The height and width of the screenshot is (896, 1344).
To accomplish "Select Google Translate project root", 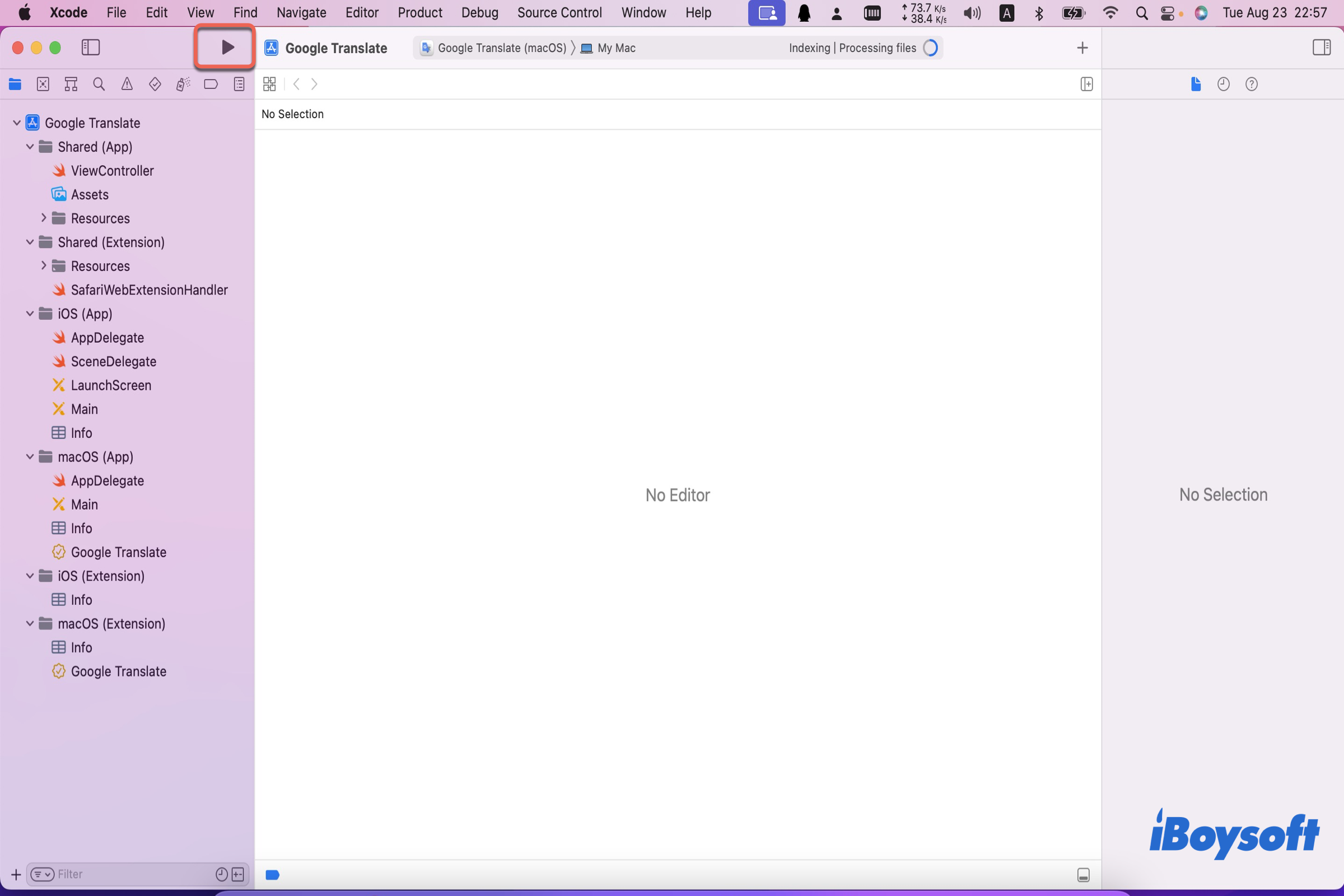I will 92,122.
